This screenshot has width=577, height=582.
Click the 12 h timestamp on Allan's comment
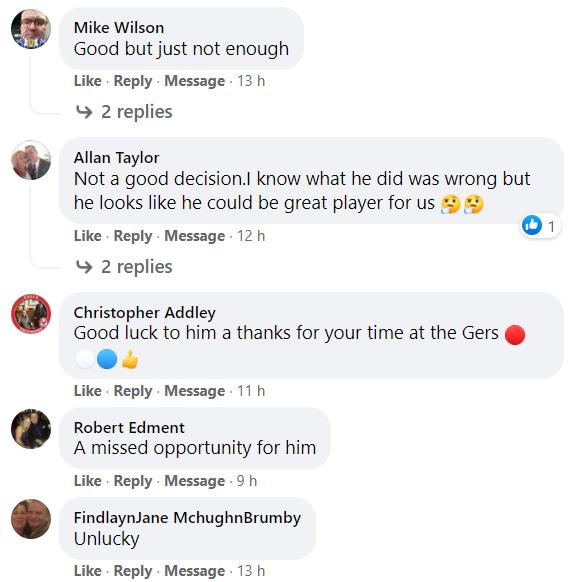(x=251, y=236)
